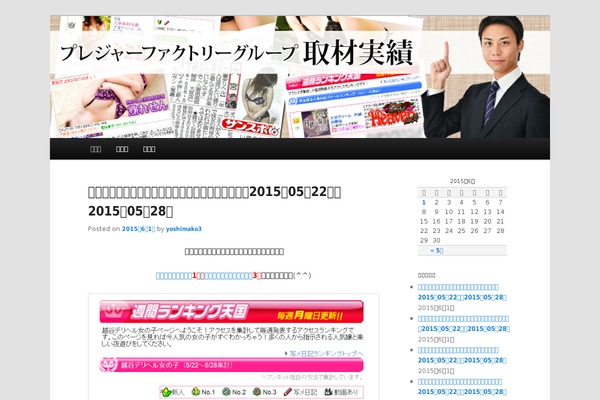Open the middle item in black navigation bar
Viewport: 600px width, 400px height.
[x=122, y=149]
